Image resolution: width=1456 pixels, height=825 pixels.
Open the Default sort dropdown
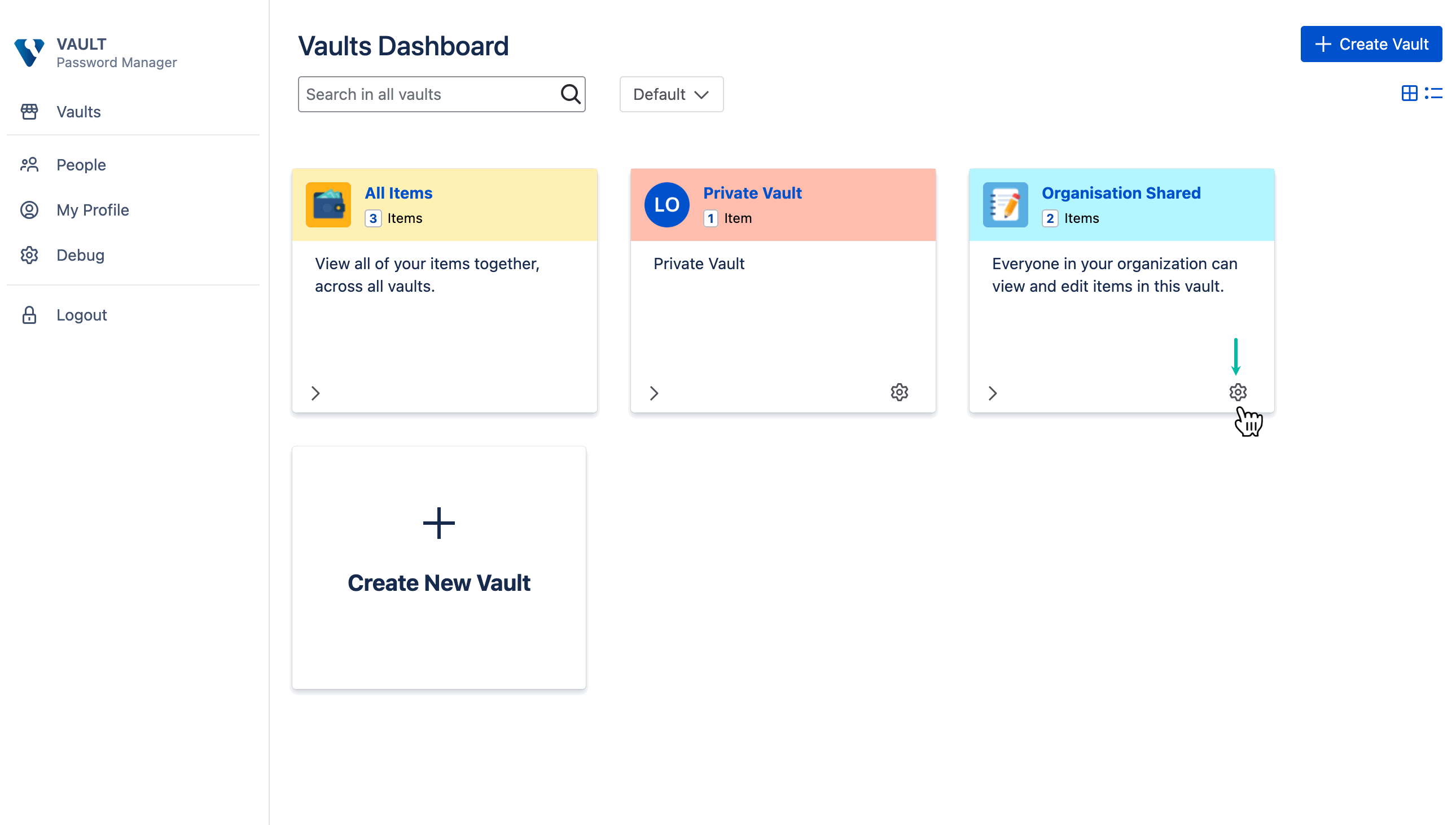click(671, 94)
